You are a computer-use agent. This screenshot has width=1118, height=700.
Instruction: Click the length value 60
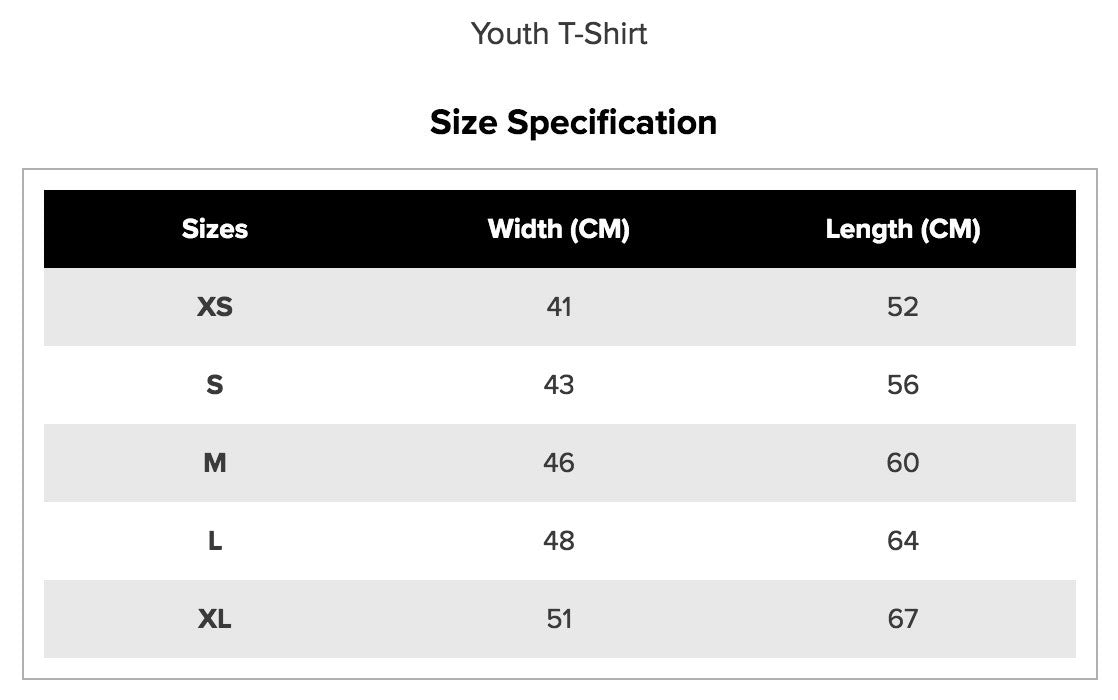point(902,463)
